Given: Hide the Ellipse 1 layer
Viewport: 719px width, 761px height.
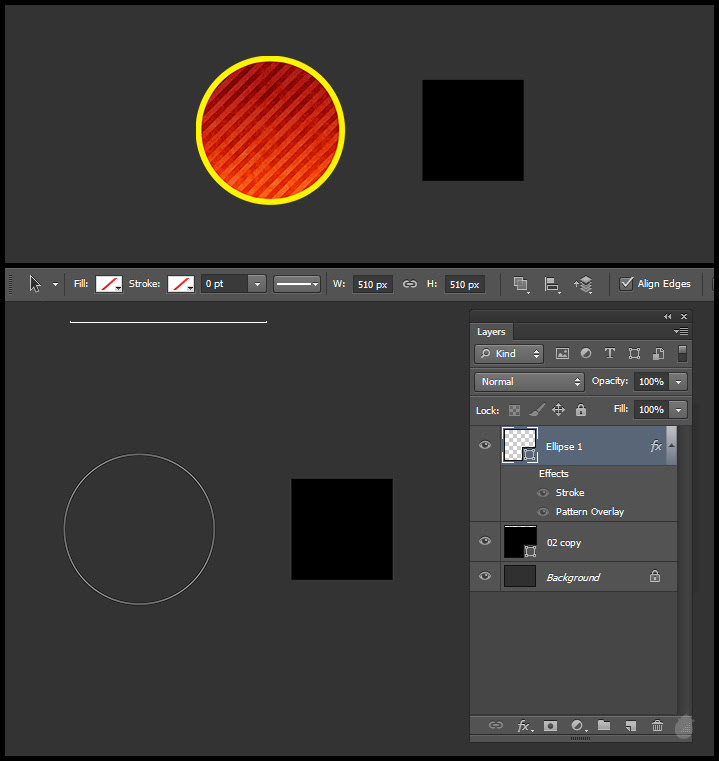Looking at the screenshot, I should (485, 446).
